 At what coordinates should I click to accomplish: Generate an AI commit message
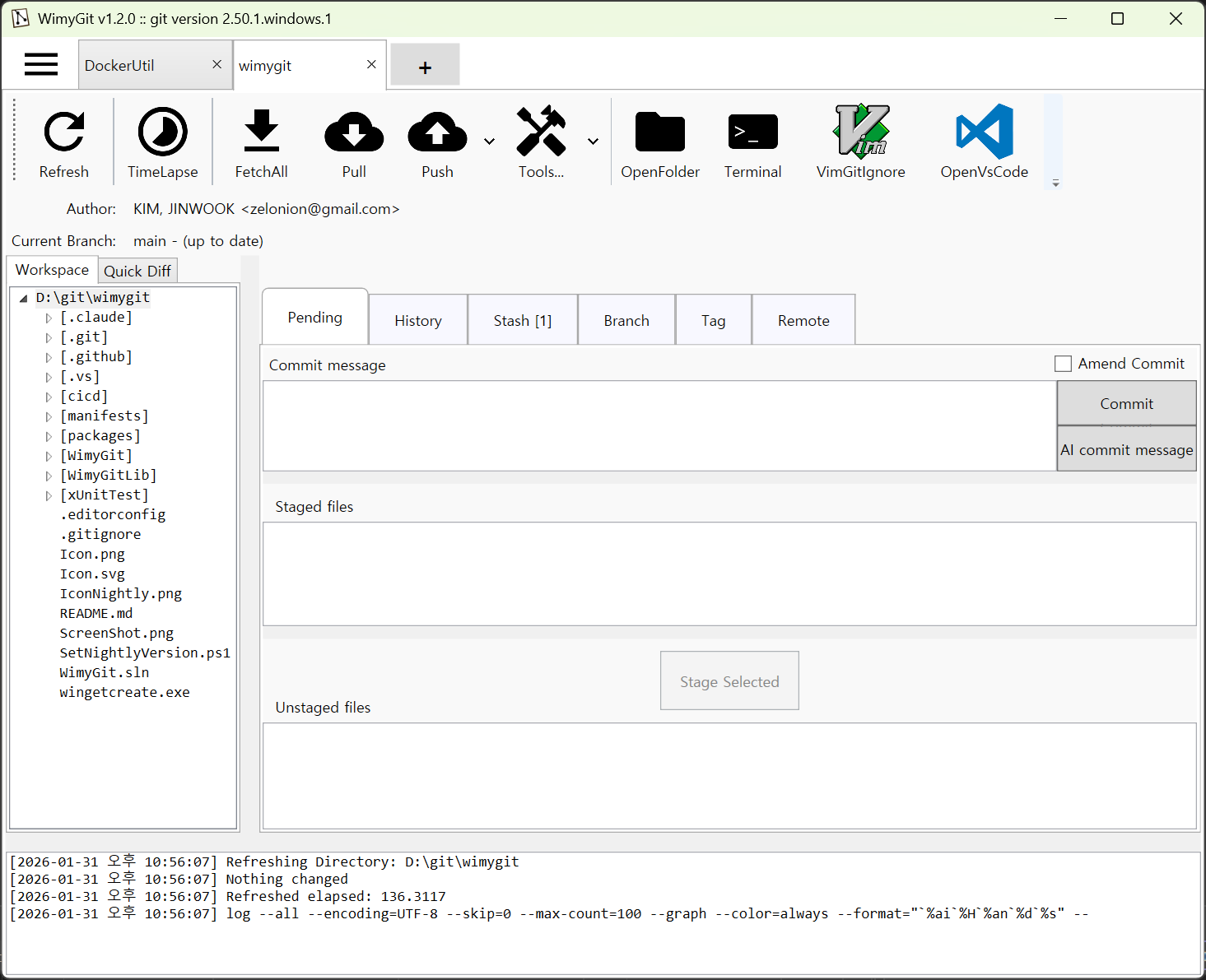point(1126,449)
